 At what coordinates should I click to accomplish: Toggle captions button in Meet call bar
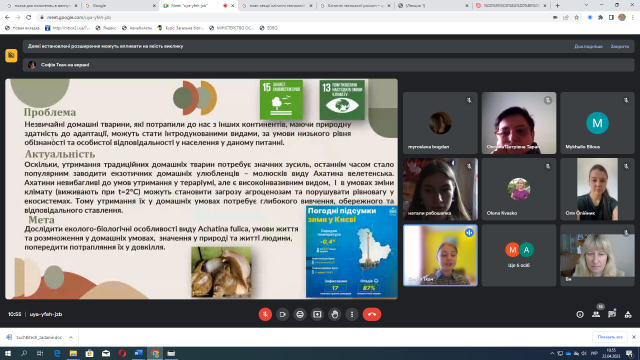pos(300,314)
